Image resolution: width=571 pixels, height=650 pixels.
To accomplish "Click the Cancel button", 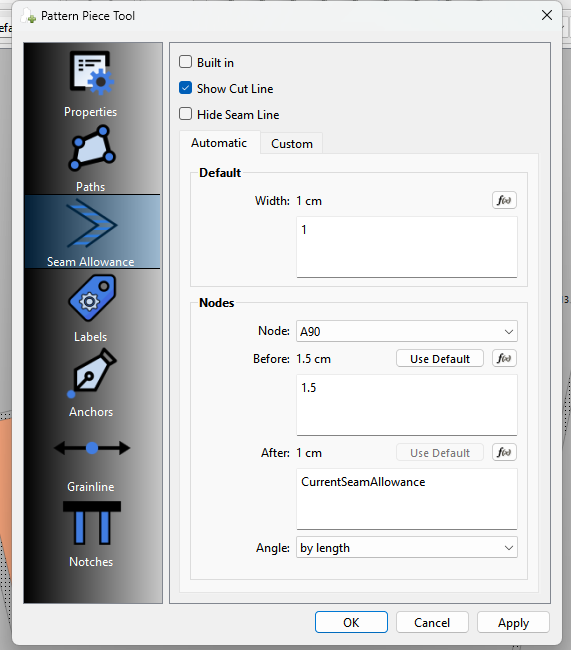I will pos(432,622).
